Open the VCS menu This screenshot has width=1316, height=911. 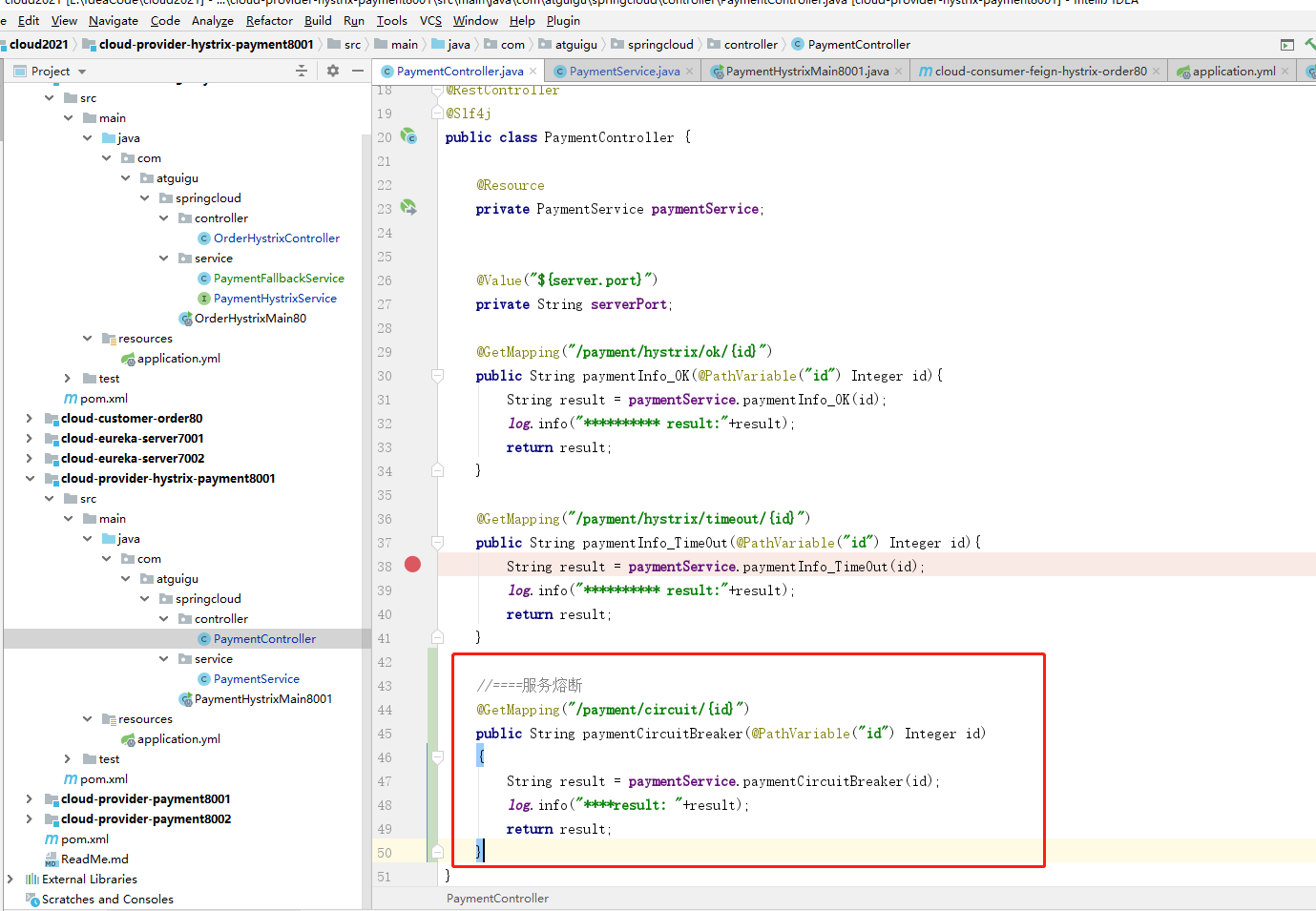(x=431, y=20)
